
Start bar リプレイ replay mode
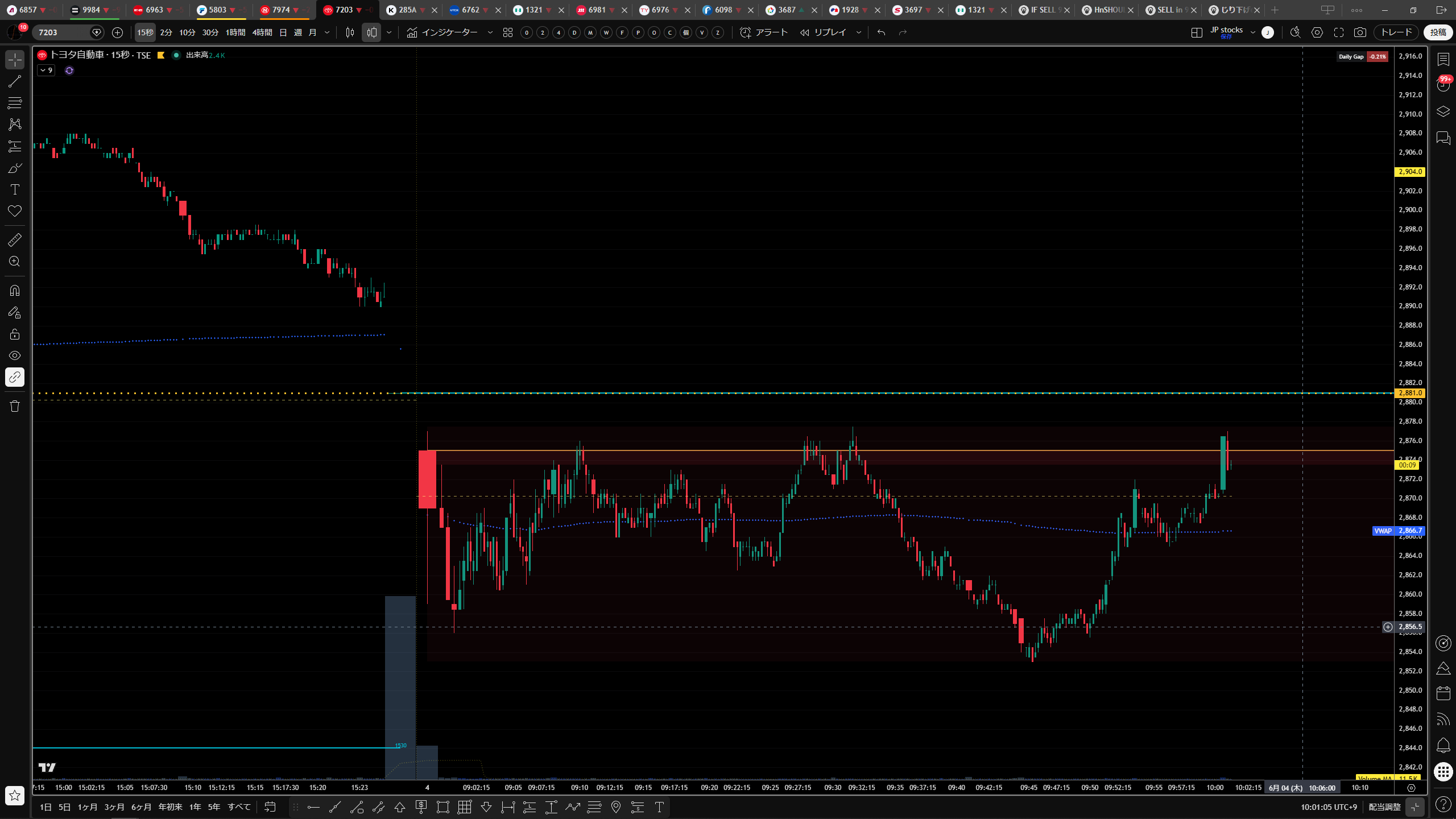(x=823, y=32)
